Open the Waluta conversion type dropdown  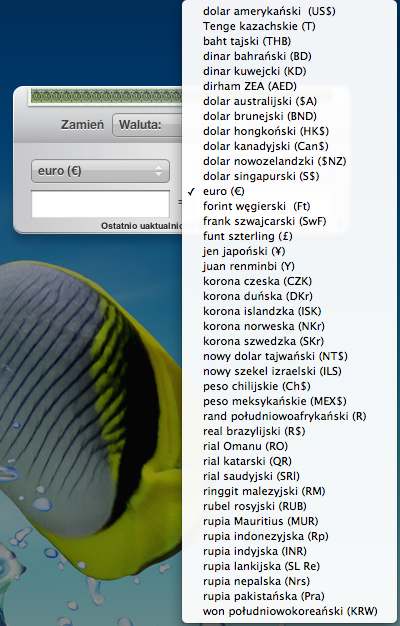pos(147,125)
